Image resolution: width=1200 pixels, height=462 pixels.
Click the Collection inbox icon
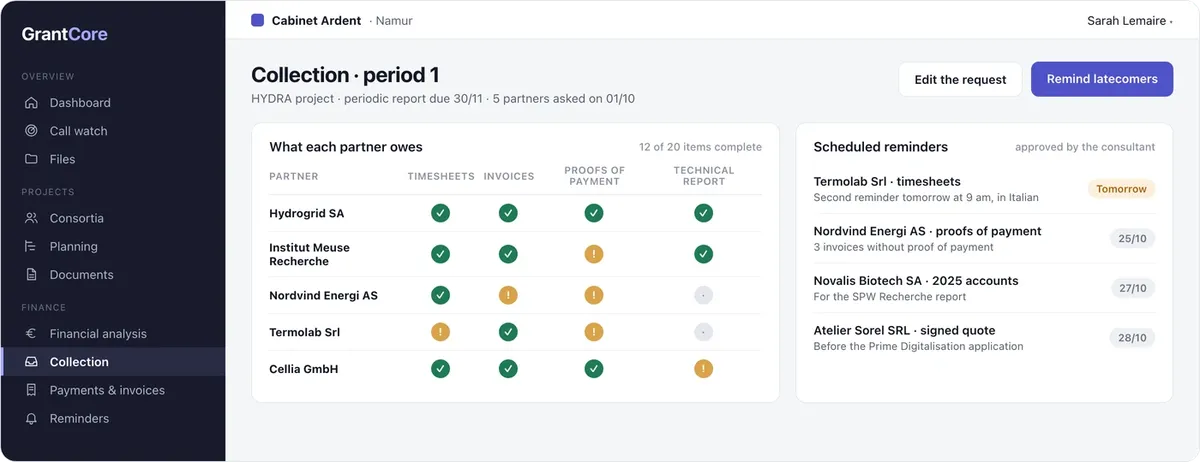(x=31, y=362)
